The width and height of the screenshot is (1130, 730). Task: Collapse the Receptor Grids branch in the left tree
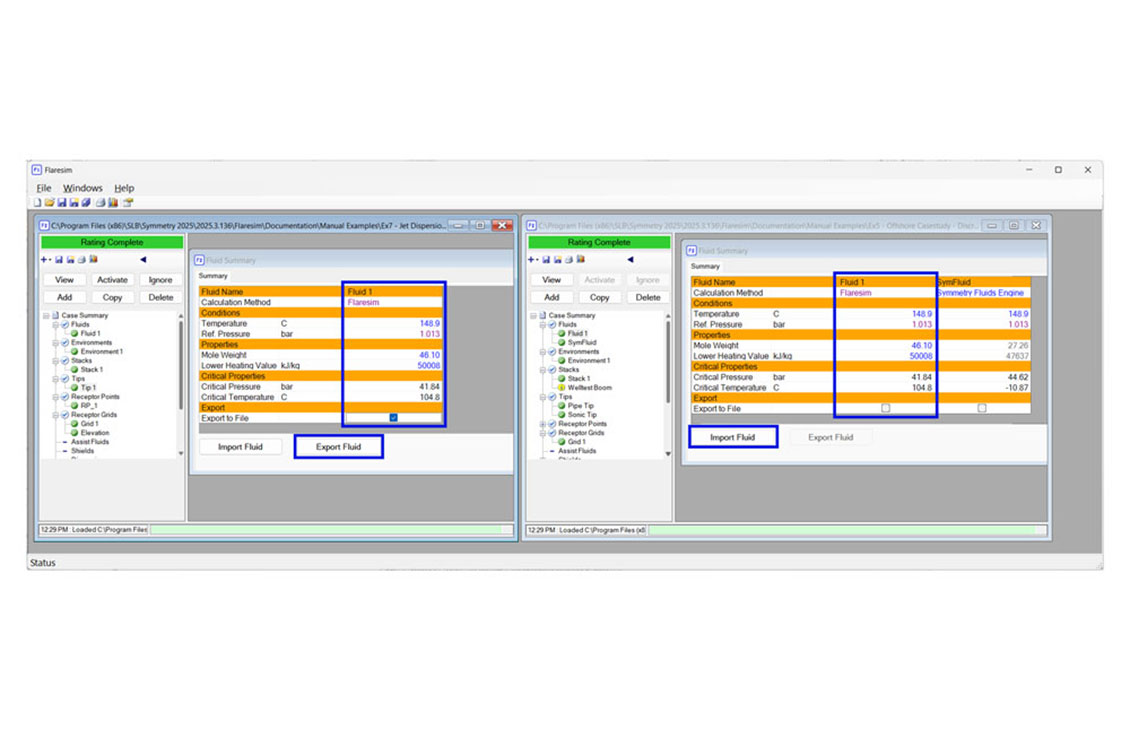[x=55, y=414]
